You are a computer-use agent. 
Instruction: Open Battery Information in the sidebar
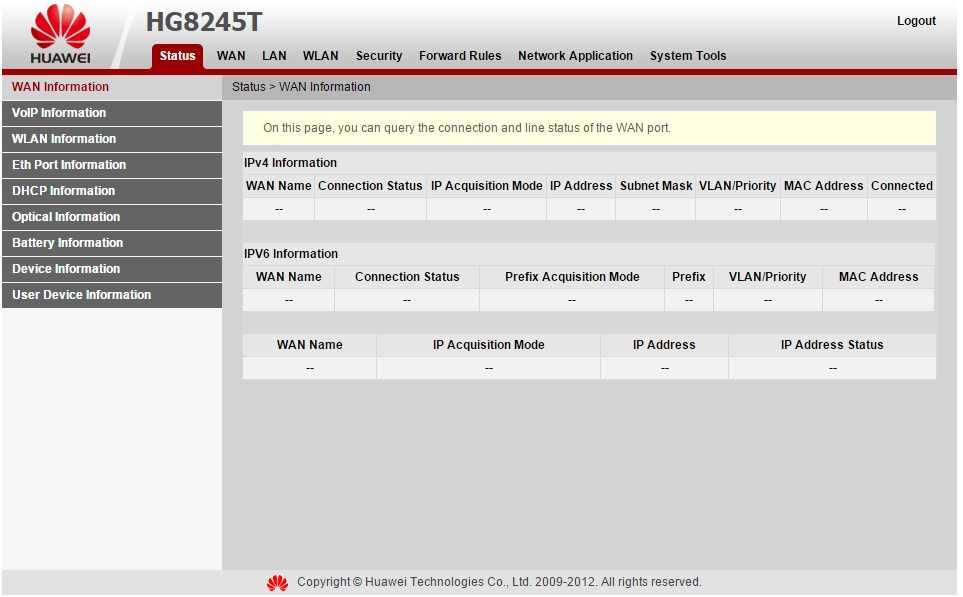[x=112, y=243]
